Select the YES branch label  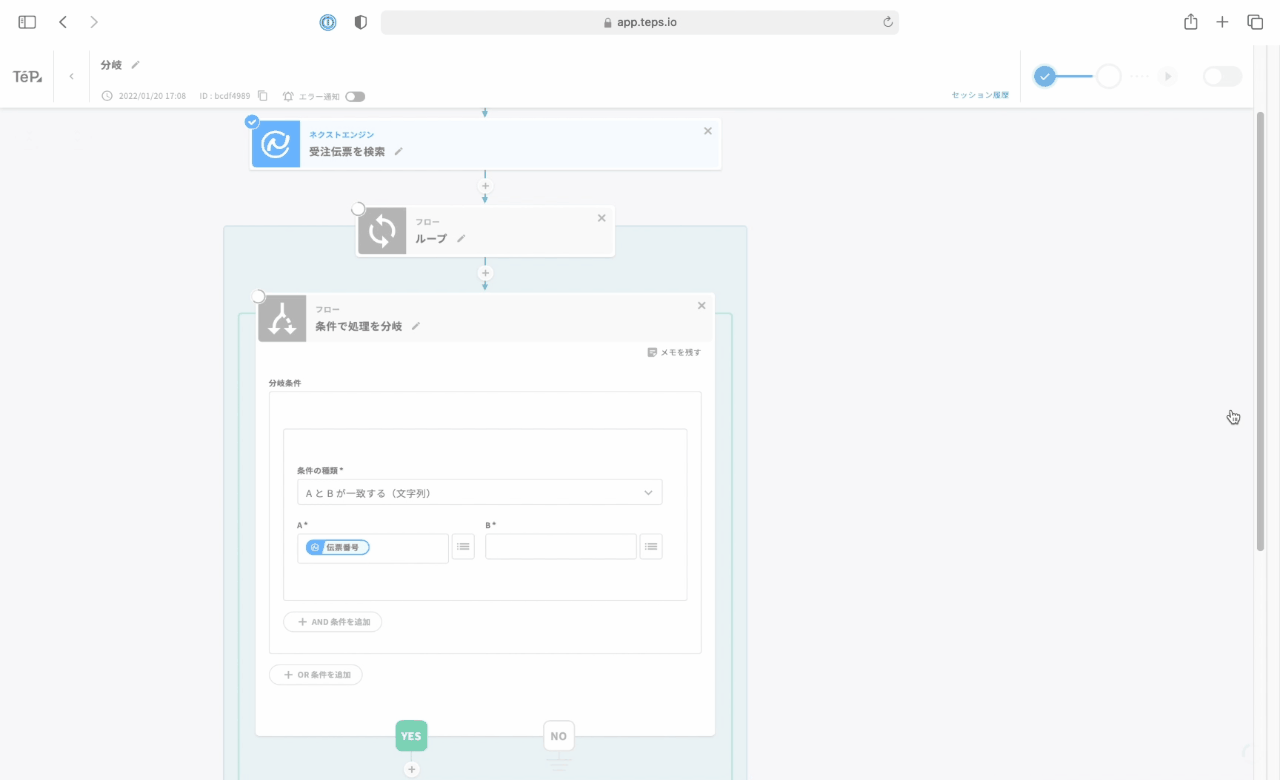click(411, 736)
